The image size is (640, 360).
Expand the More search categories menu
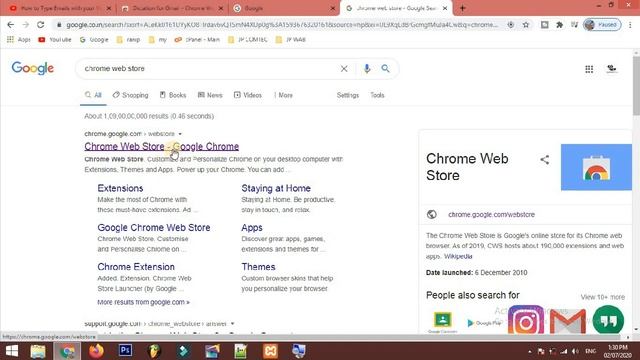point(283,95)
